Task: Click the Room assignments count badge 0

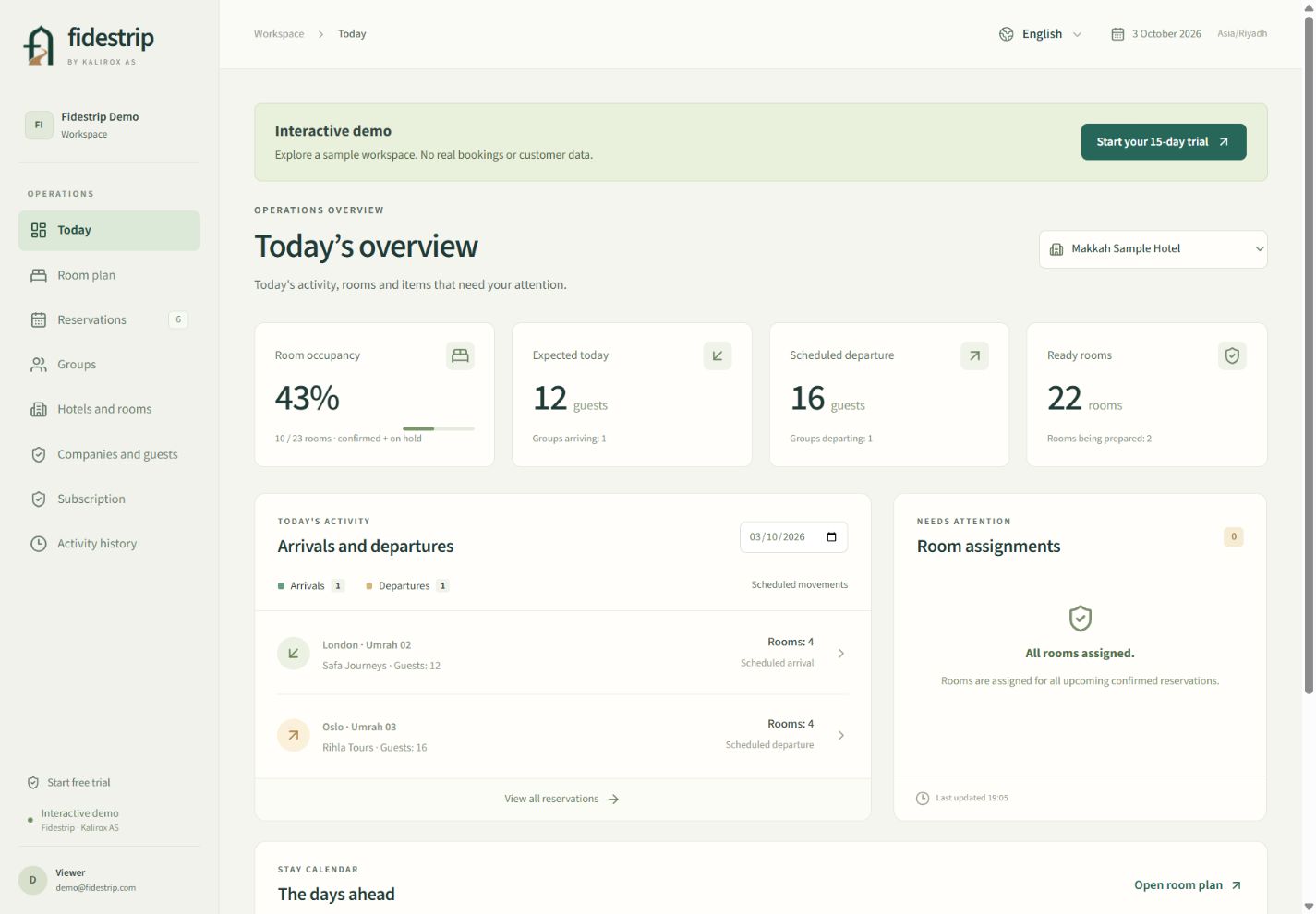Action: (1234, 536)
